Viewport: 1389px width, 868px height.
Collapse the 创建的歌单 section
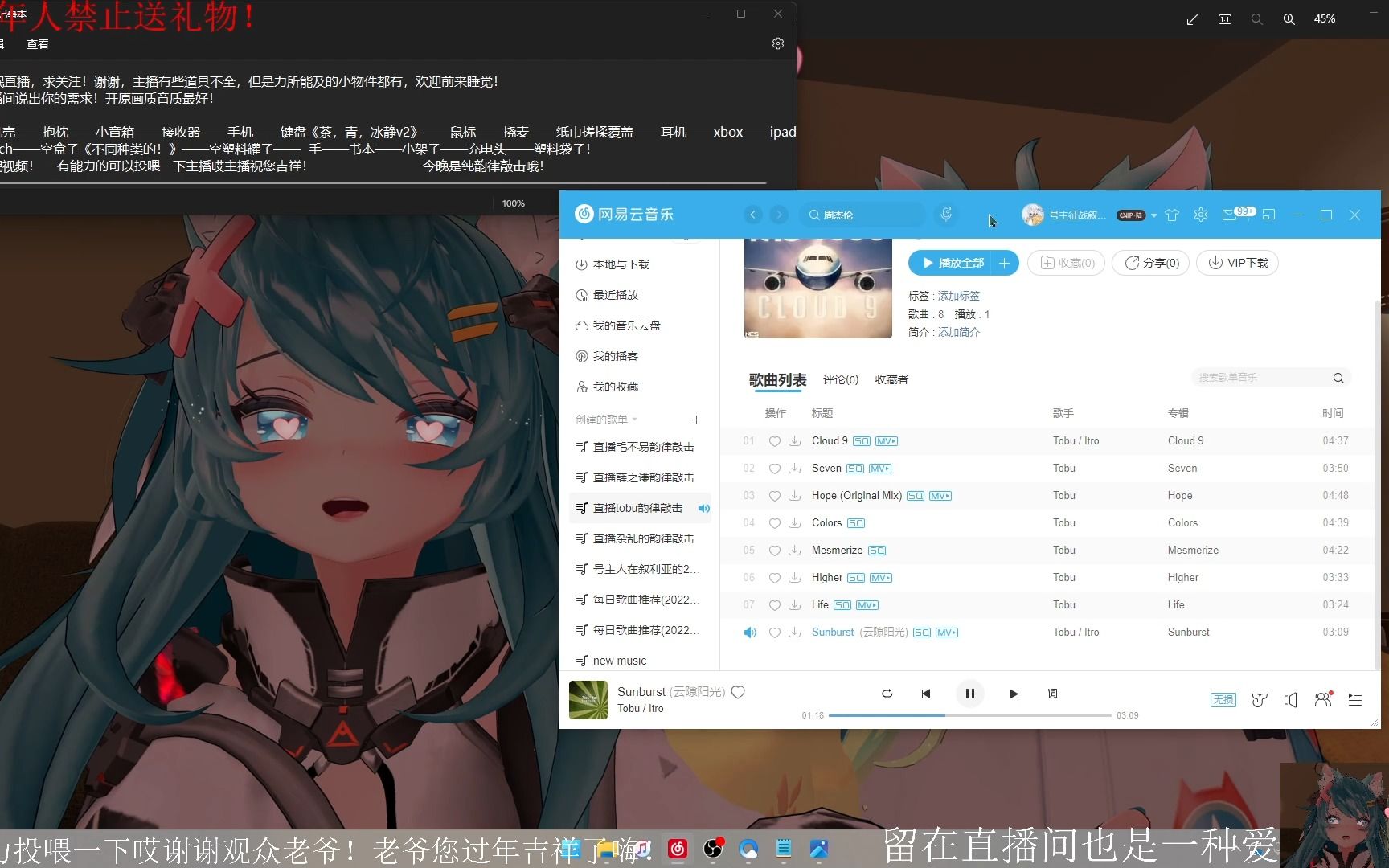tap(606, 420)
